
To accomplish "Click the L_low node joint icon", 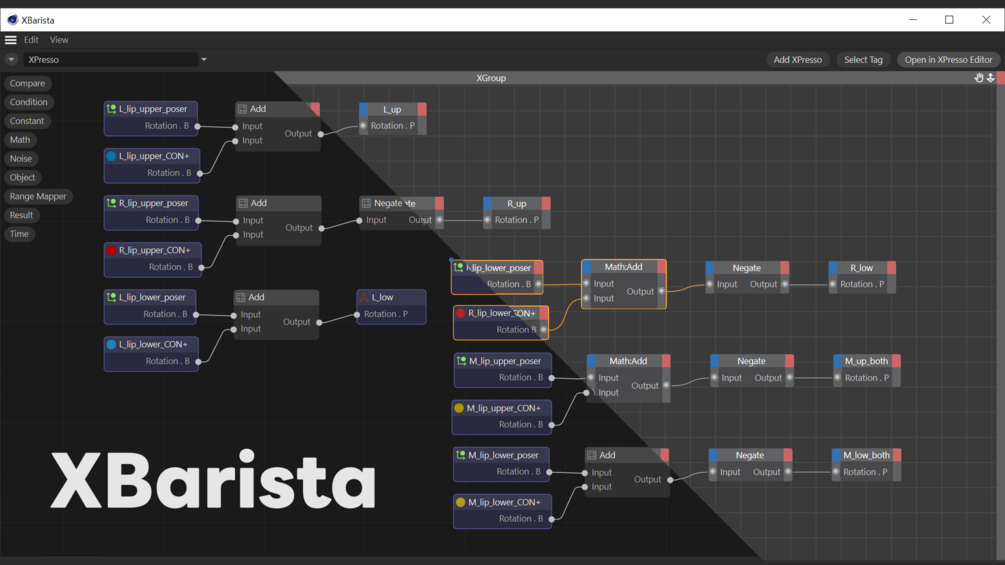I will pyautogui.click(x=363, y=297).
